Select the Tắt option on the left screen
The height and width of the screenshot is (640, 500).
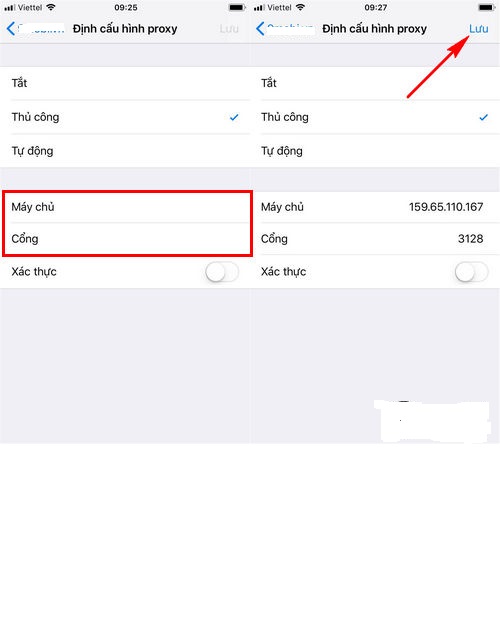(x=125, y=83)
